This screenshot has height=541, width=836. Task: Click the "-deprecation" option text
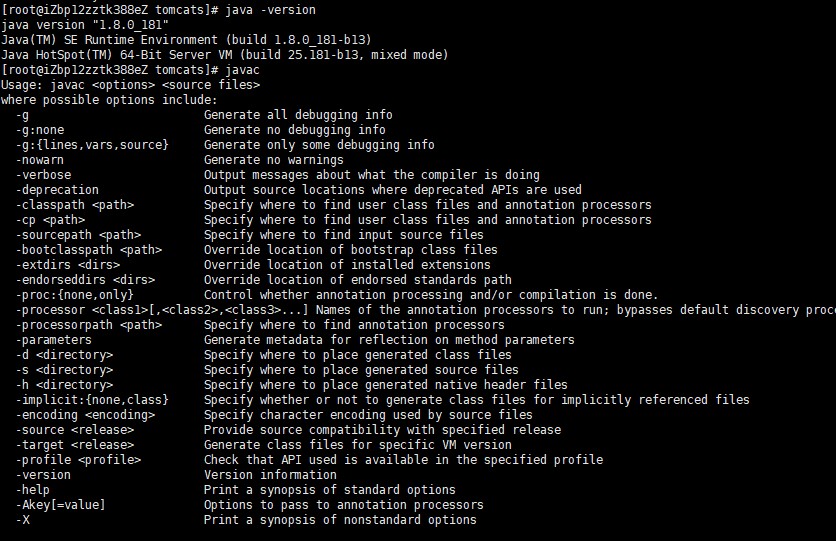point(58,190)
